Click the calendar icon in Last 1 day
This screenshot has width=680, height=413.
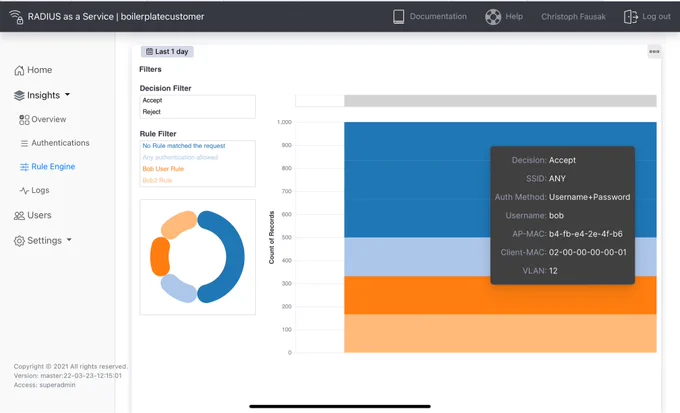[x=149, y=52]
